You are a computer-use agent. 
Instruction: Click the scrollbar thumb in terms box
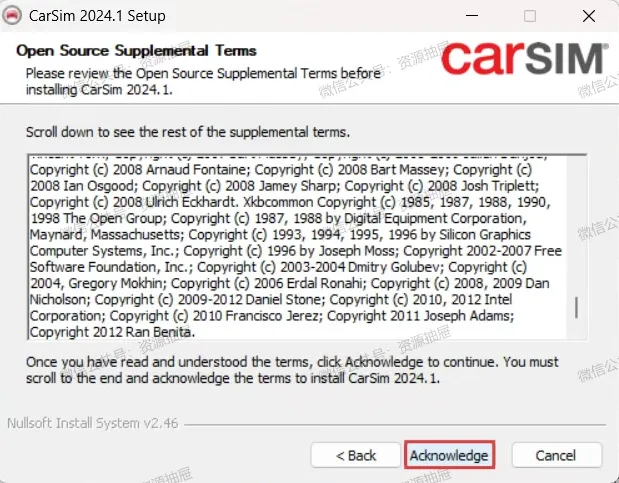pos(576,307)
